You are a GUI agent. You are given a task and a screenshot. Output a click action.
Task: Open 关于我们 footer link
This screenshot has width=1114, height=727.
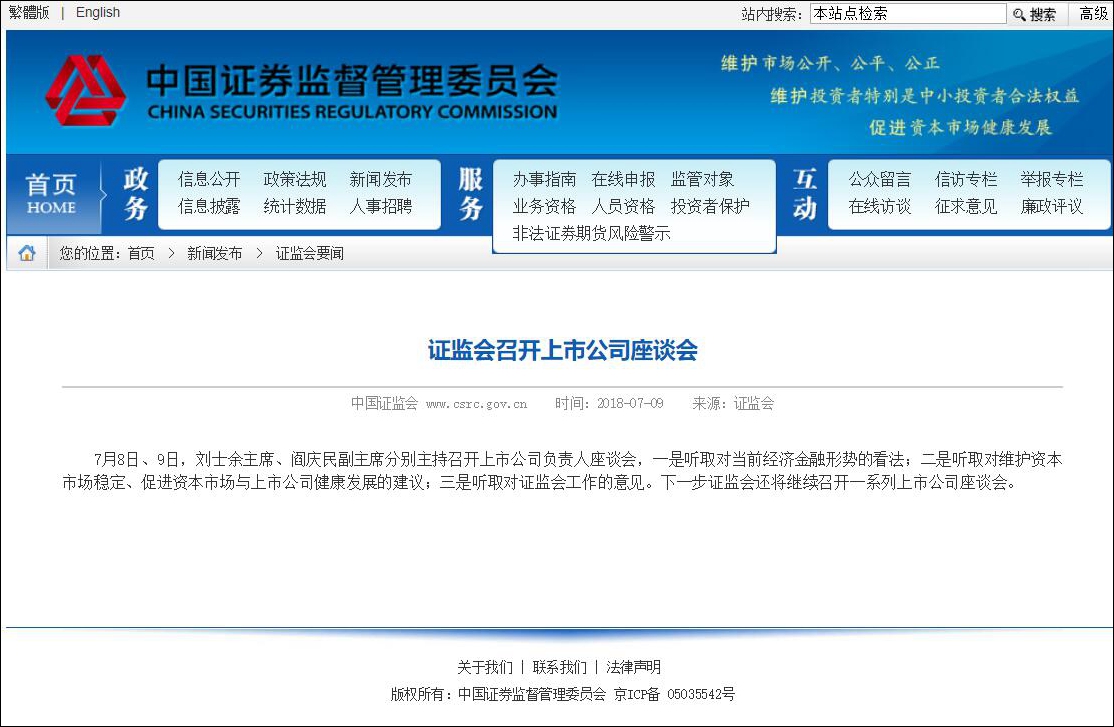(485, 667)
